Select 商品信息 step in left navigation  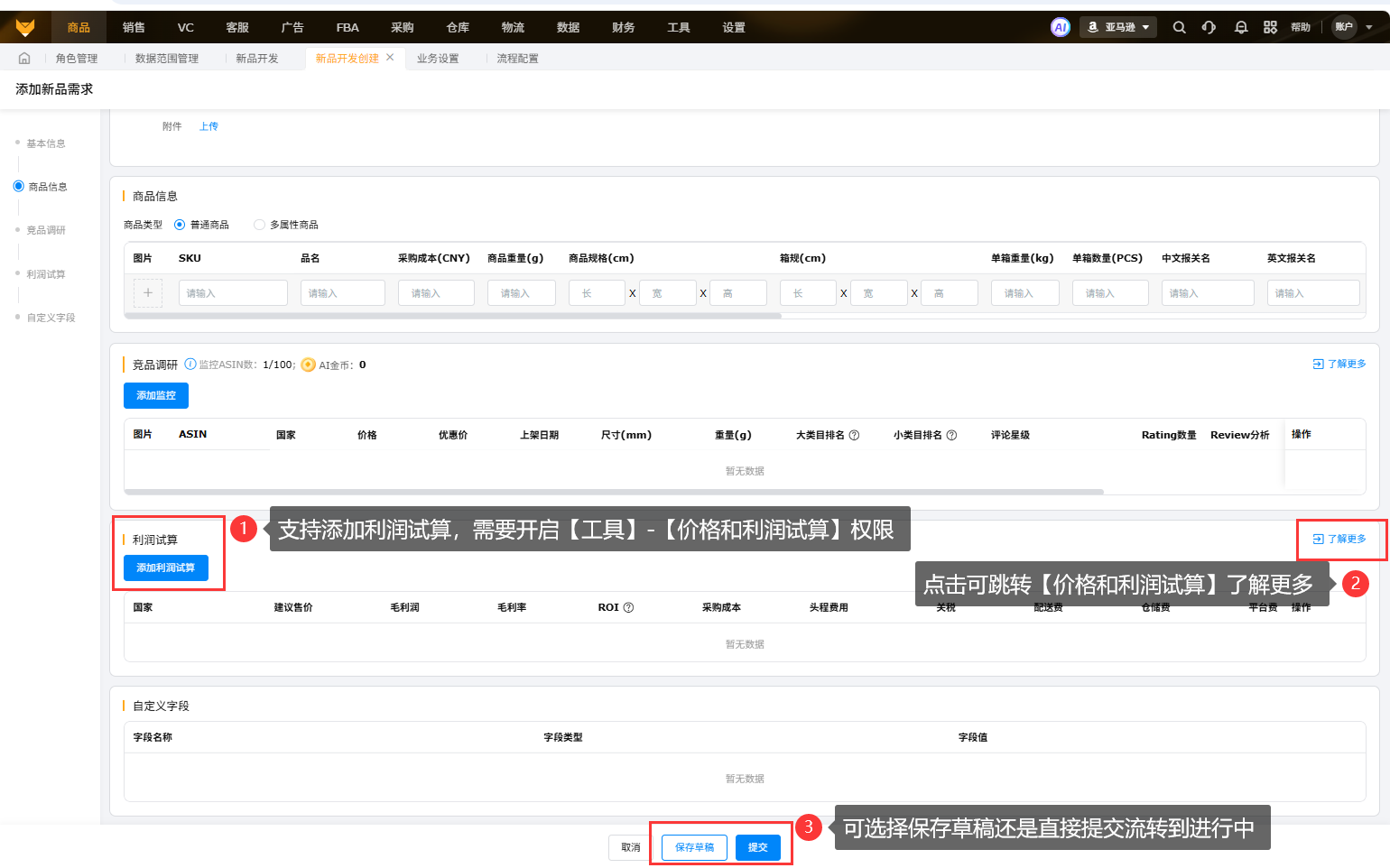pos(47,187)
